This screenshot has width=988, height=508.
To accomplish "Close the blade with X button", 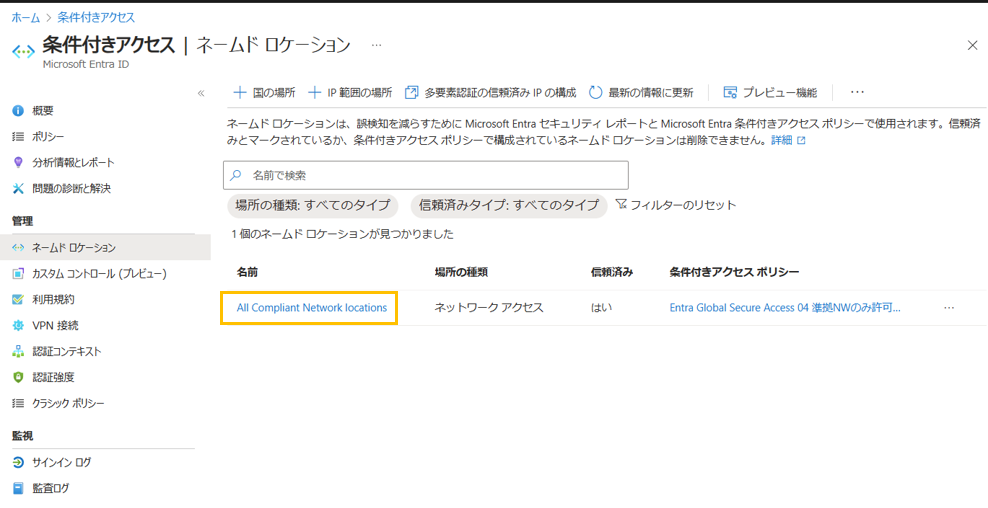I will (972, 45).
